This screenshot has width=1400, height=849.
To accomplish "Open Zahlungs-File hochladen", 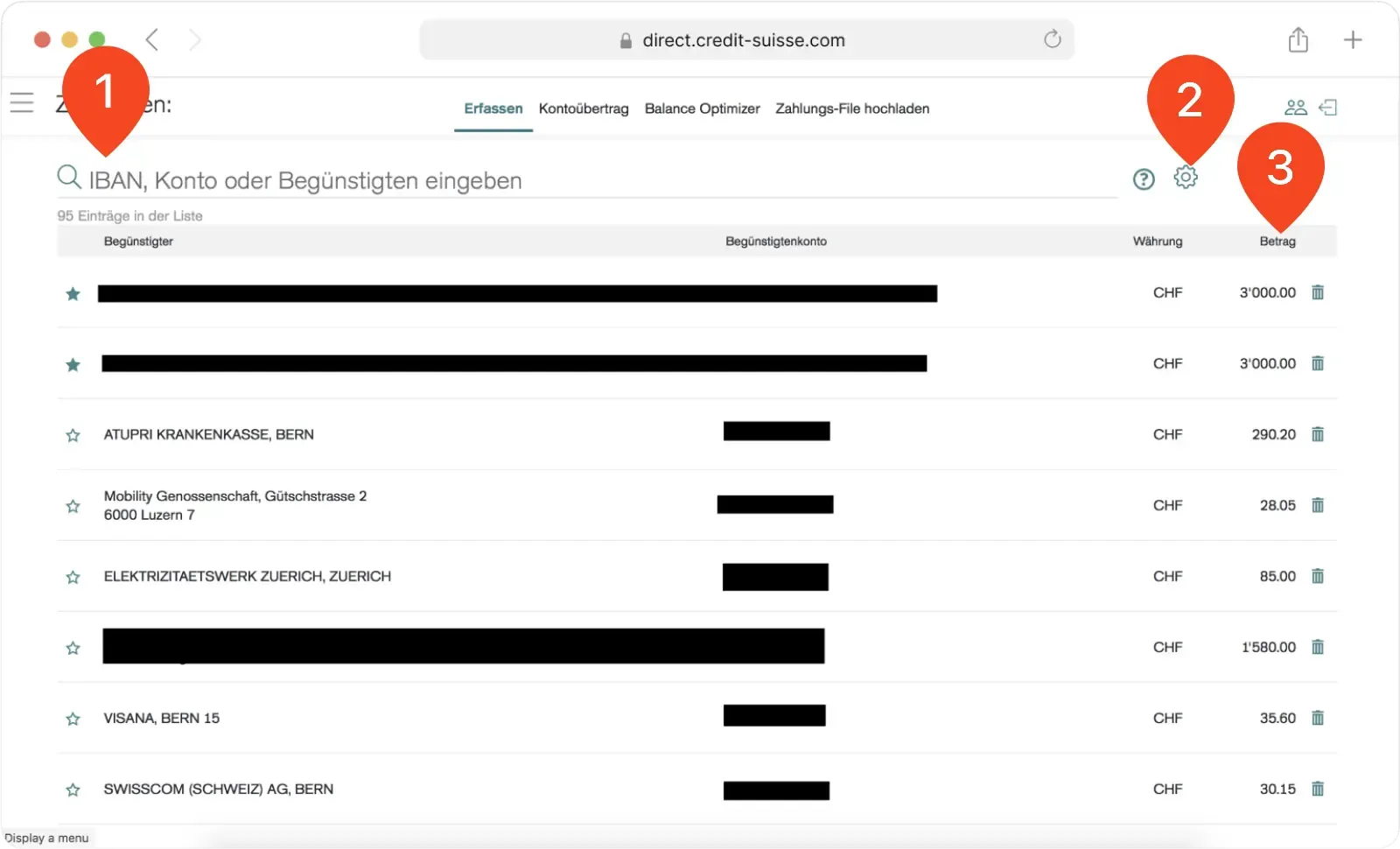I will point(851,109).
